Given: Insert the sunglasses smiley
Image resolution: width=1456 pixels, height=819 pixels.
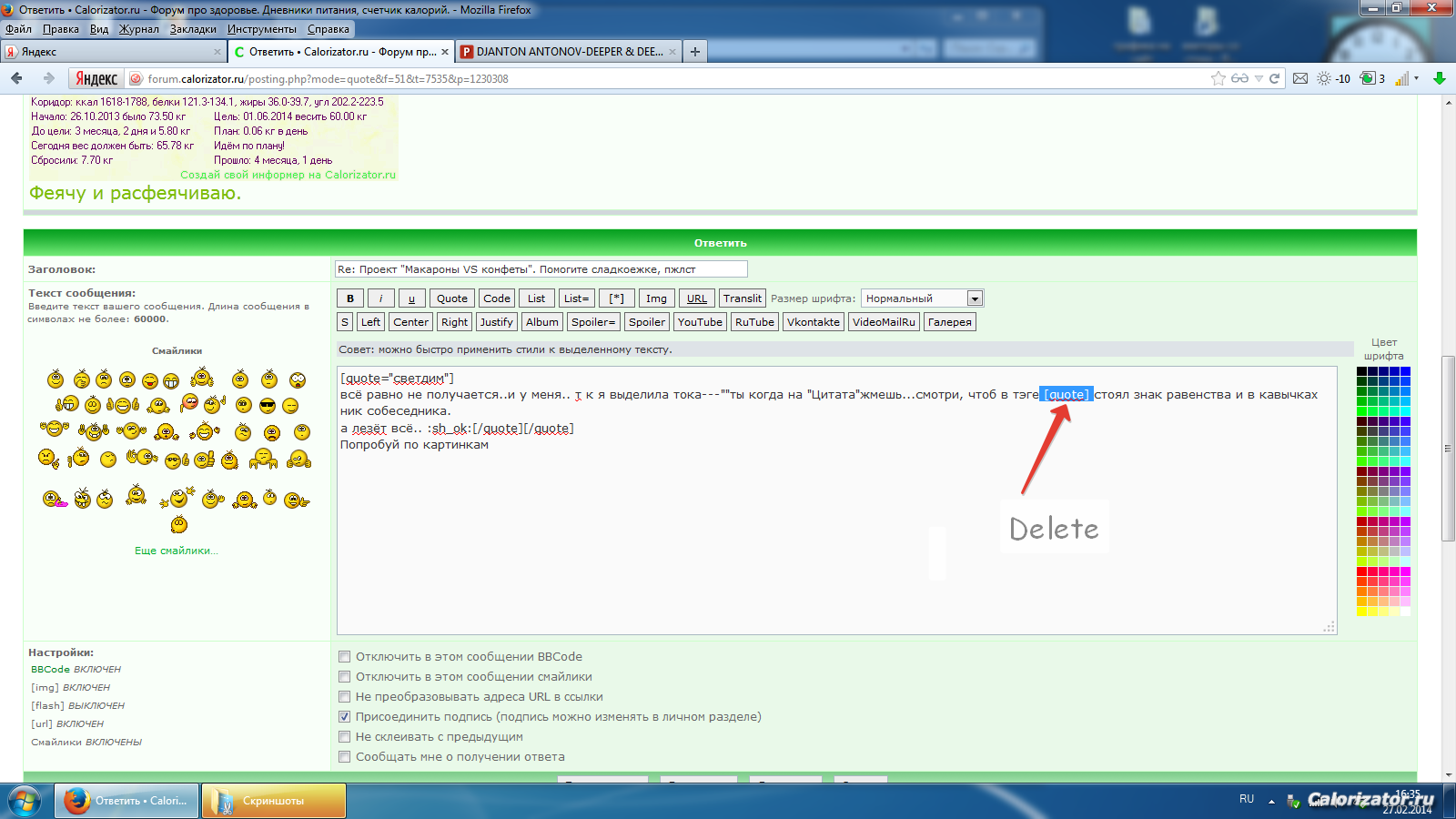Looking at the screenshot, I should click(268, 406).
